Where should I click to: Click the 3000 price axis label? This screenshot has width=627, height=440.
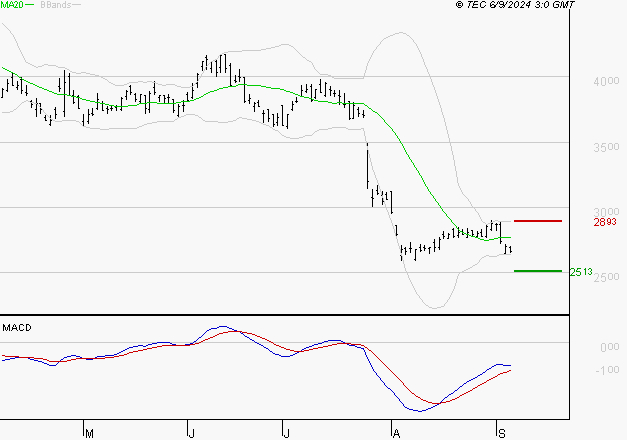[606, 212]
